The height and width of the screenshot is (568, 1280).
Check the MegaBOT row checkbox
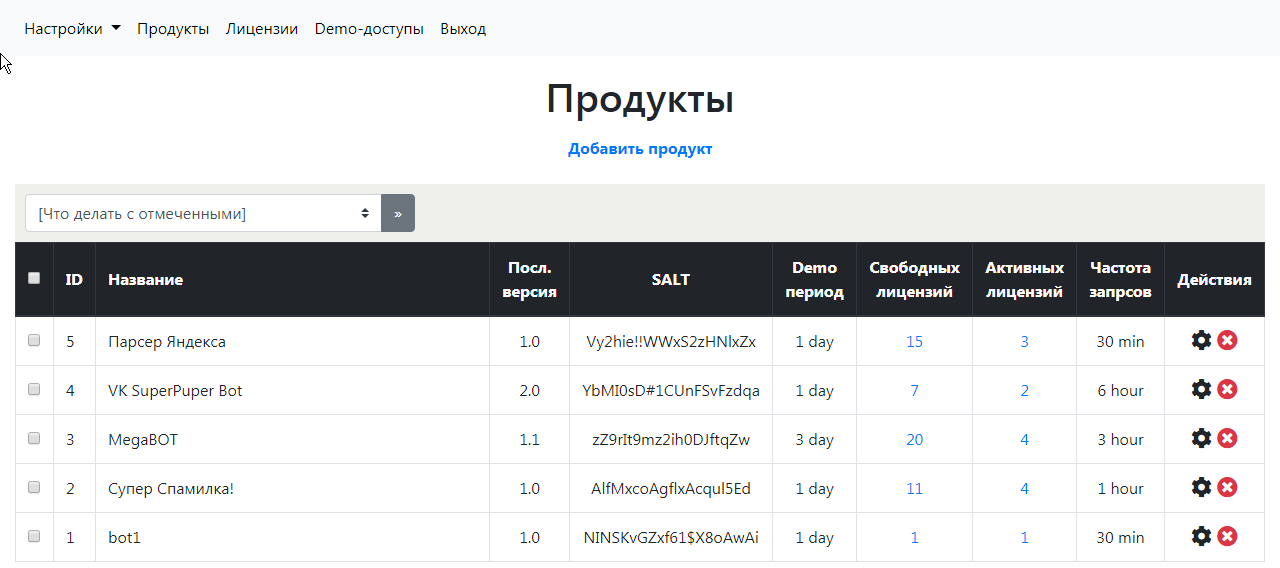[34, 439]
